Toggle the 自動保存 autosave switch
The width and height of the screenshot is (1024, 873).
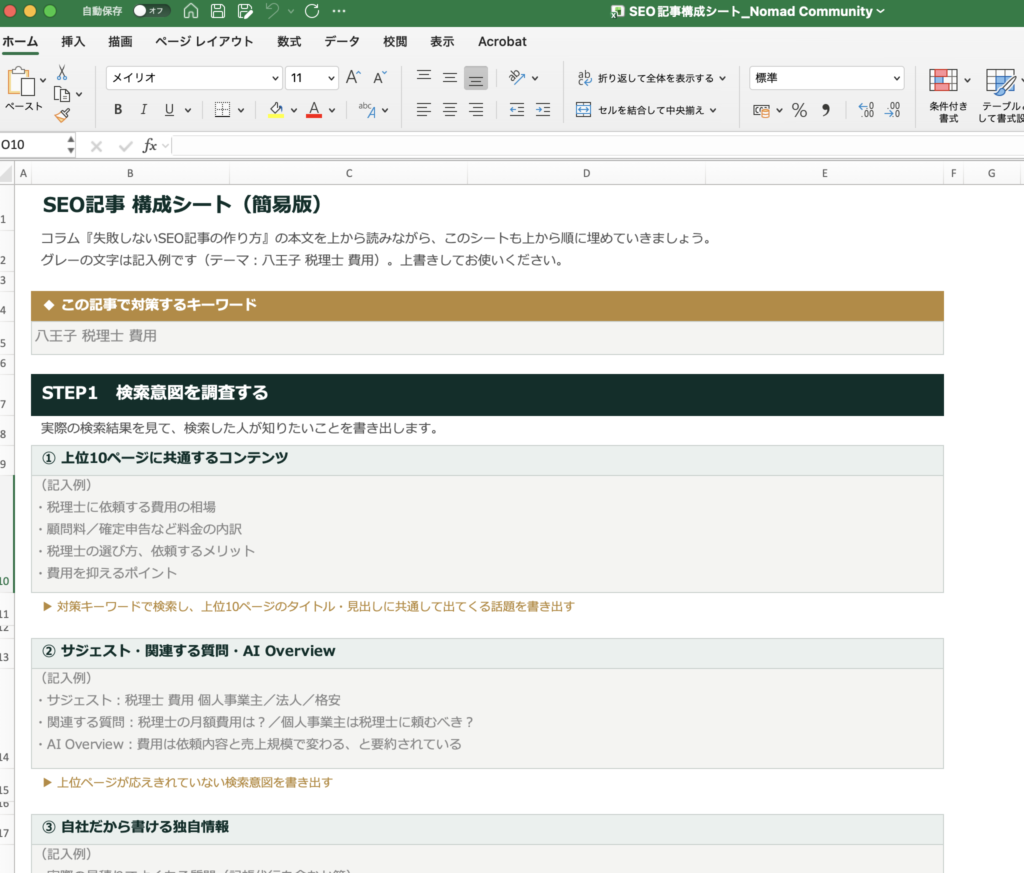(x=150, y=11)
